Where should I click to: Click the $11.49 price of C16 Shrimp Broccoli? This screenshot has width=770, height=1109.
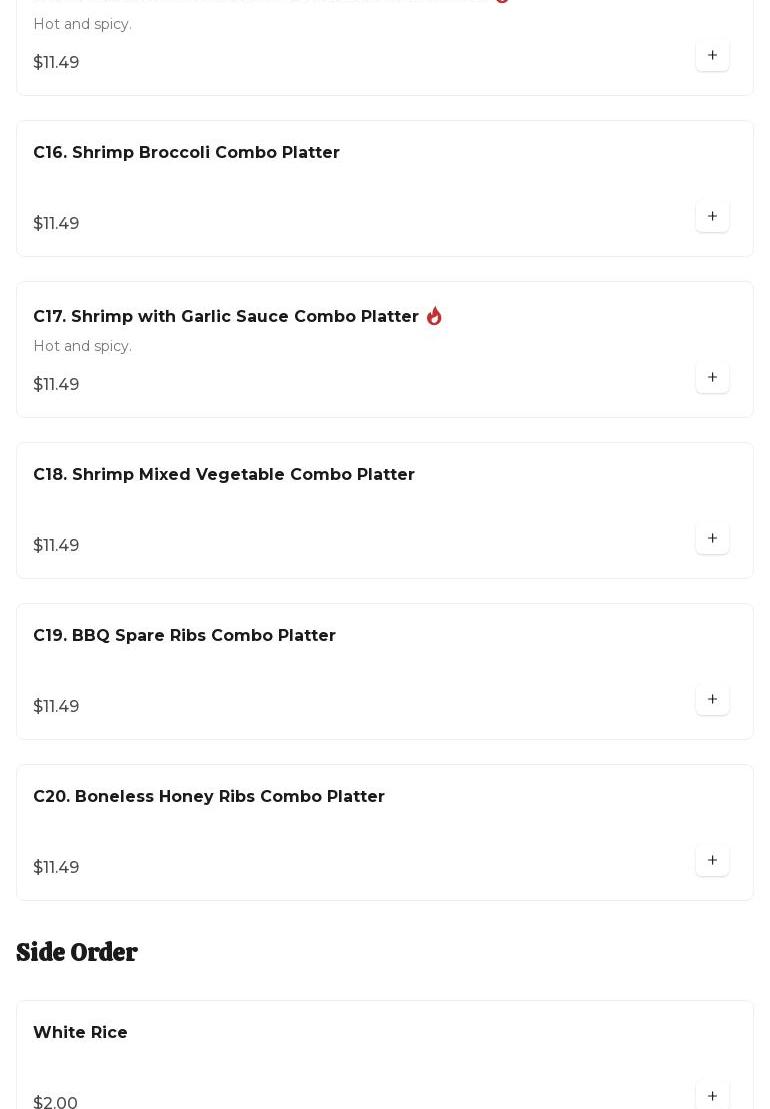[x=56, y=223]
